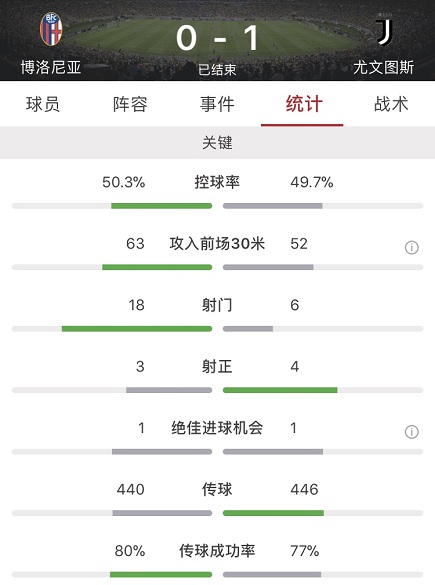Tap the Juventus club logo
435x585 pixels.
point(384,31)
